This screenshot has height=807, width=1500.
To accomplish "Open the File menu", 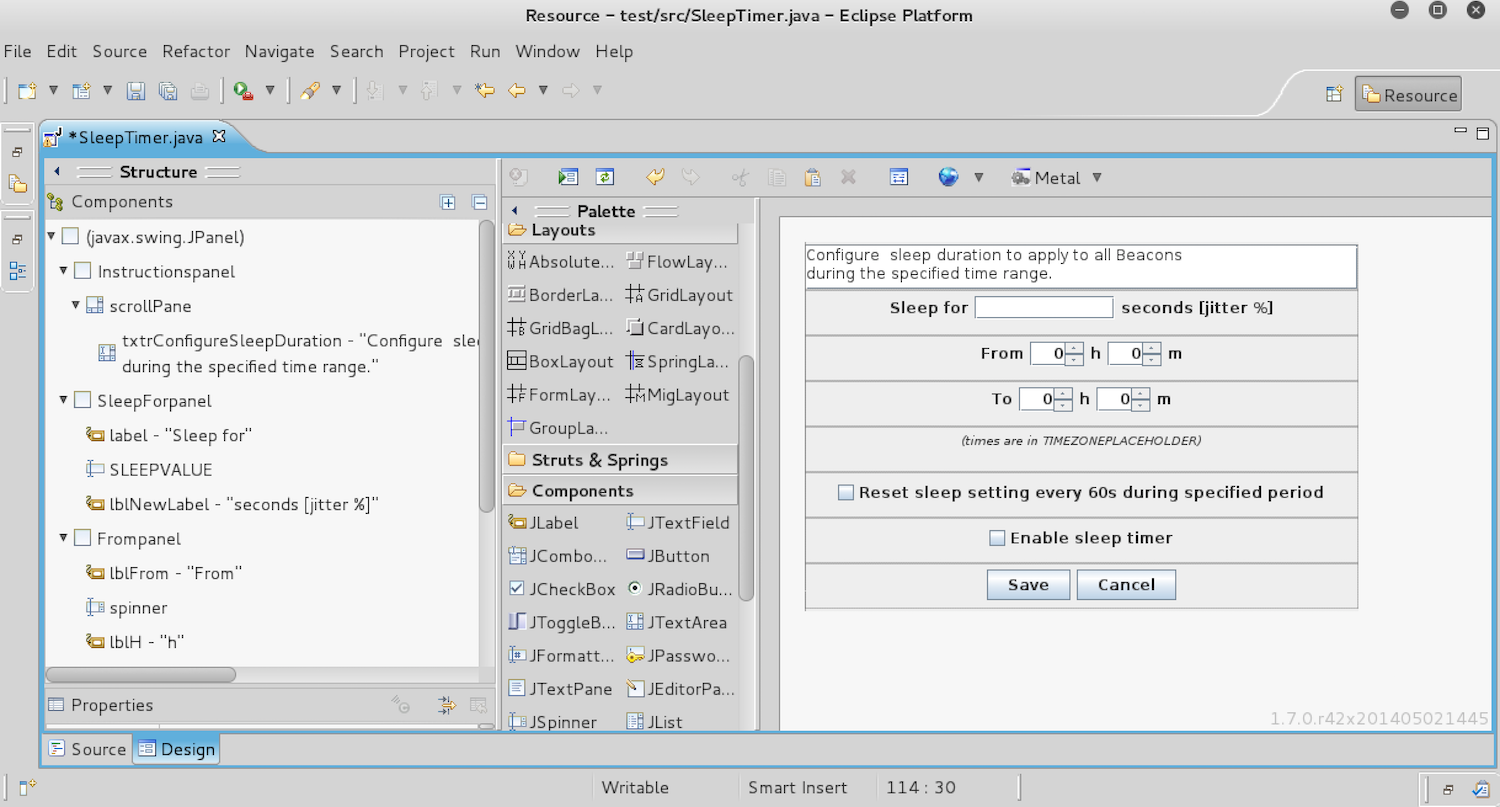I will click(x=17, y=51).
